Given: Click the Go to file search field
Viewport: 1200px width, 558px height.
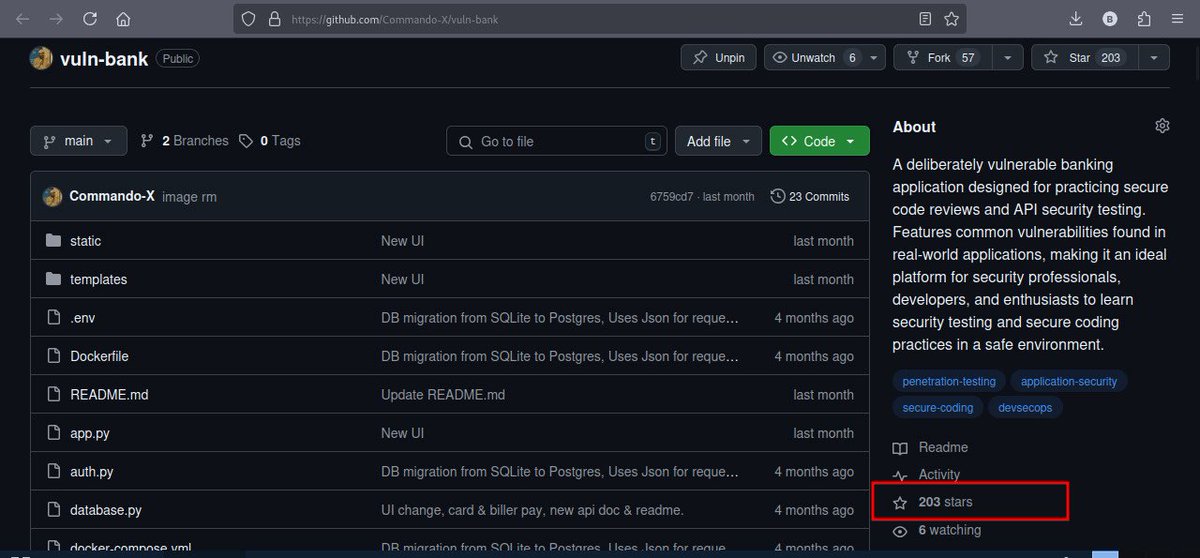Looking at the screenshot, I should click(557, 141).
